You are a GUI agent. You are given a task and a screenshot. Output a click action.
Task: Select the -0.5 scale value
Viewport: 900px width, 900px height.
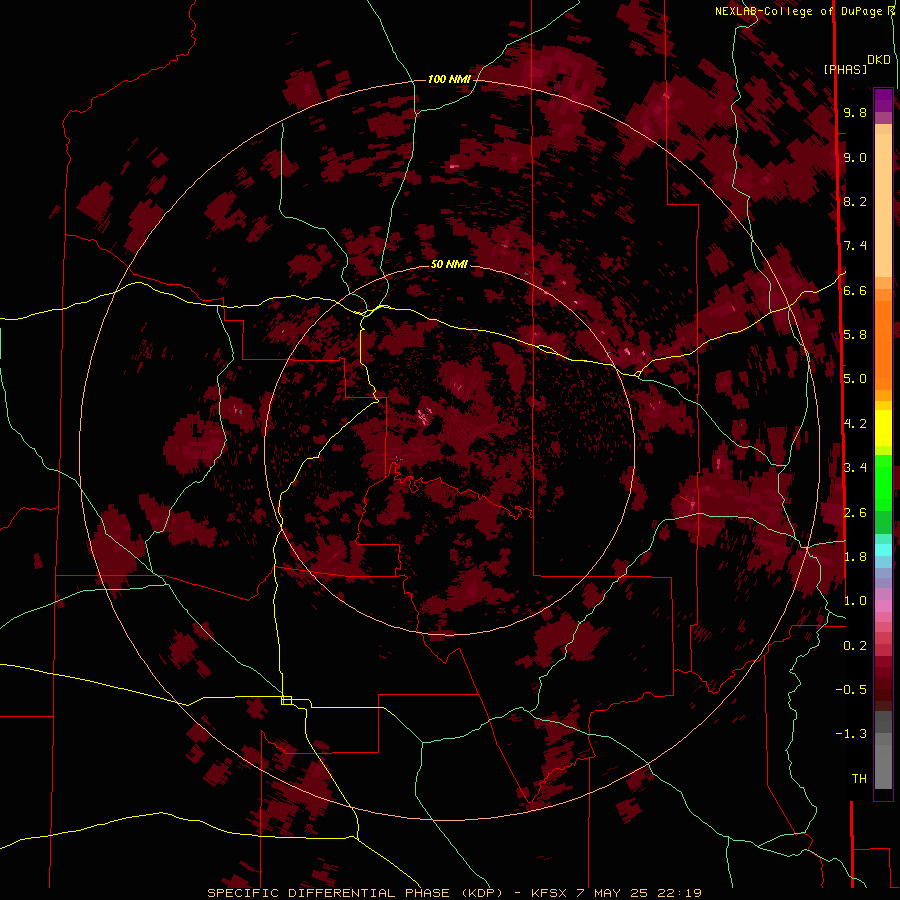coord(851,689)
